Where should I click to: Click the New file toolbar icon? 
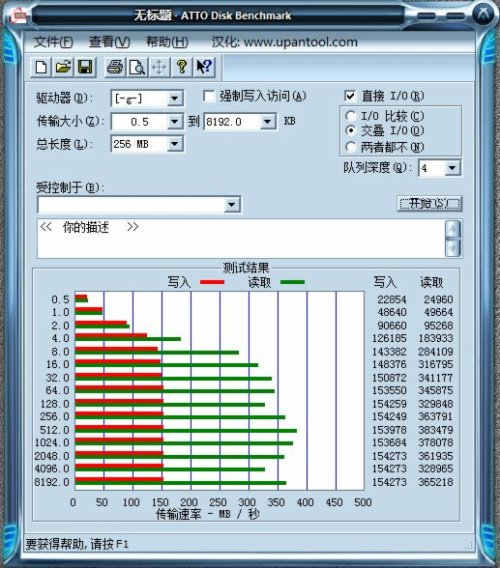pos(41,67)
